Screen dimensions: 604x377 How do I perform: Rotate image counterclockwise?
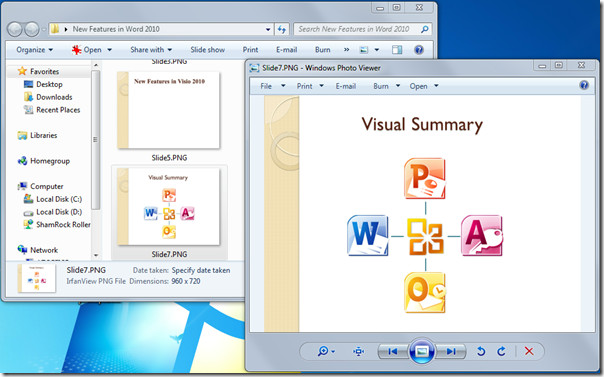pos(481,351)
